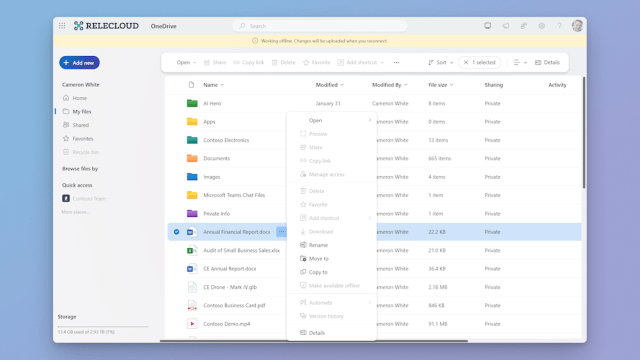This screenshot has width=640, height=360.
Task: Choose Move to in the context menu
Action: [332, 258]
